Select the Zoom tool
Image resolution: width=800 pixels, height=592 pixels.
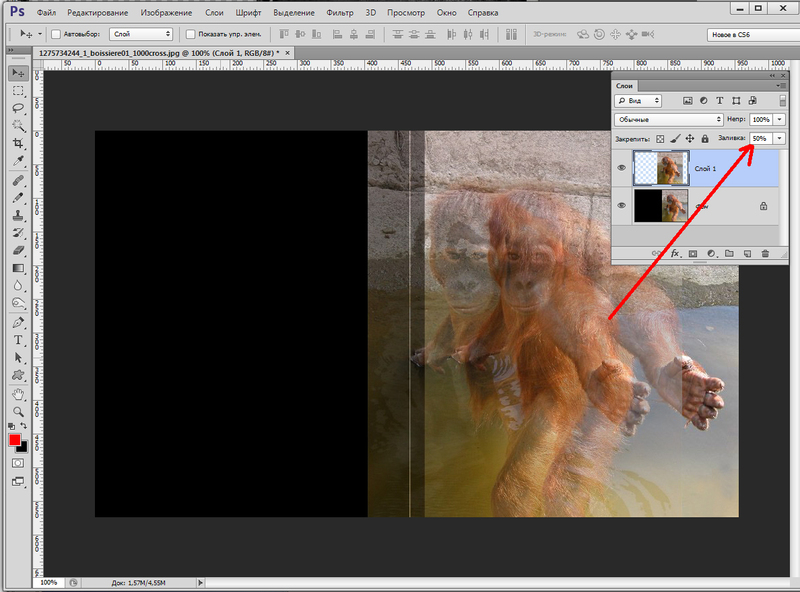18,411
